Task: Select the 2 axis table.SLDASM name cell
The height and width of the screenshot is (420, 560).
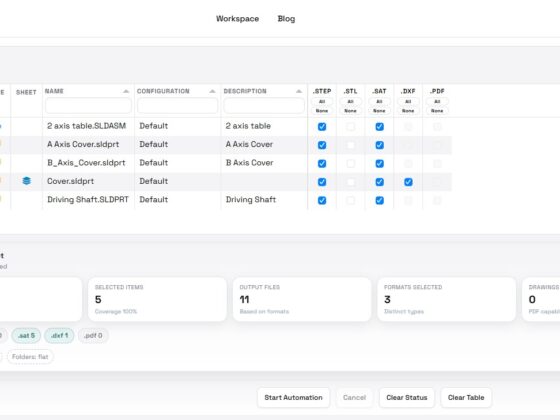Action: [89, 126]
